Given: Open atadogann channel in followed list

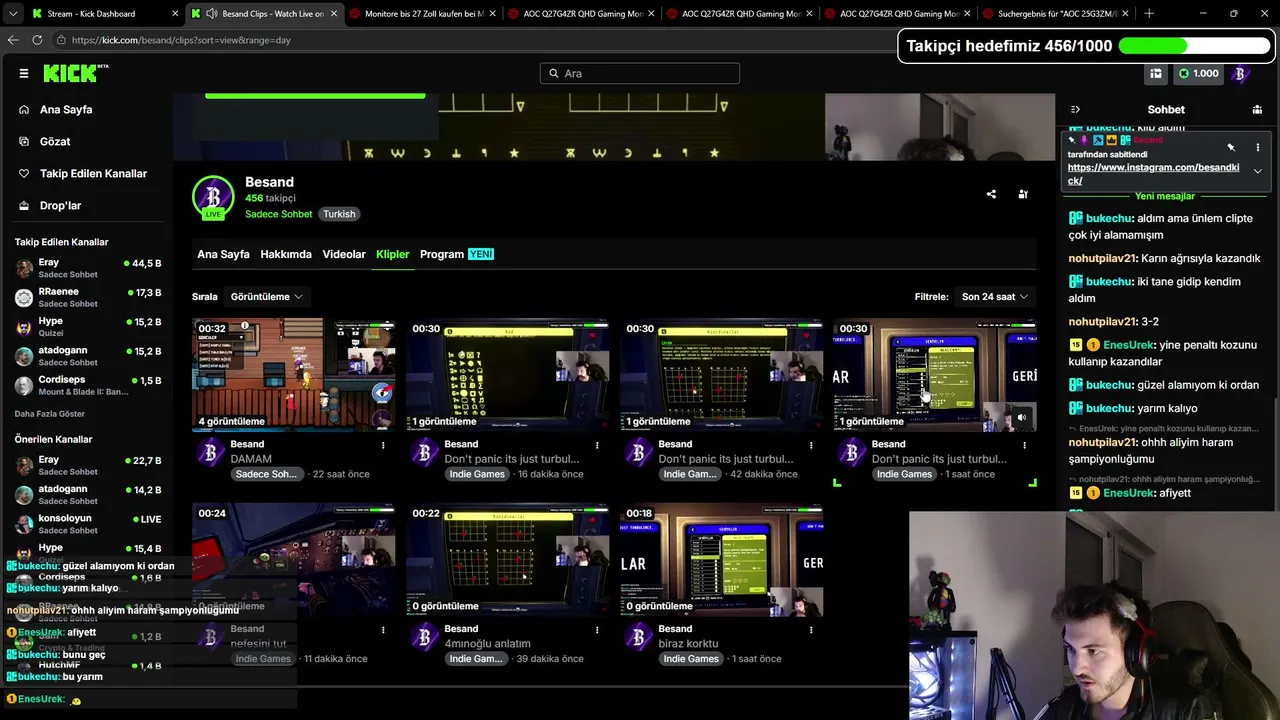Looking at the screenshot, I should pos(88,356).
